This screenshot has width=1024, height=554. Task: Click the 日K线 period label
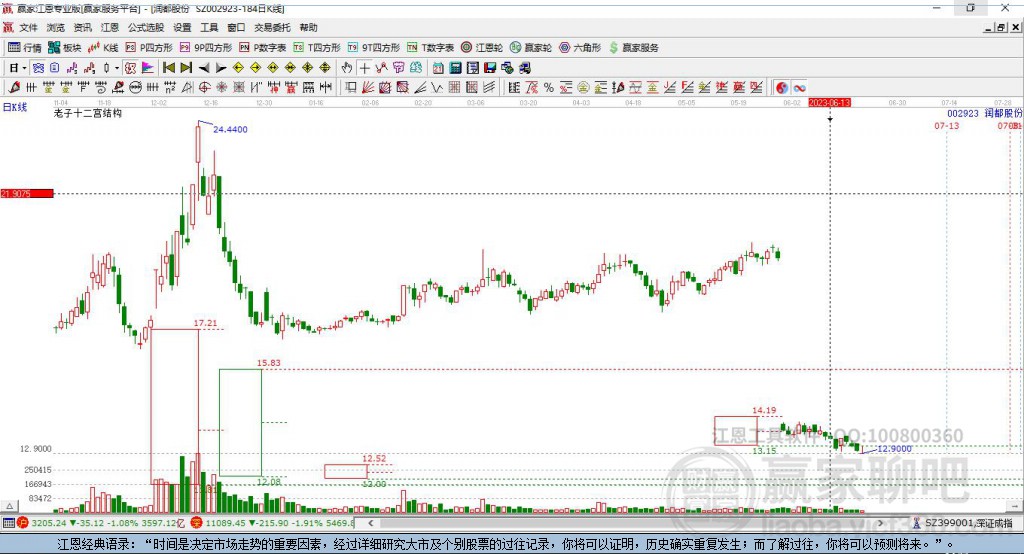coord(15,107)
